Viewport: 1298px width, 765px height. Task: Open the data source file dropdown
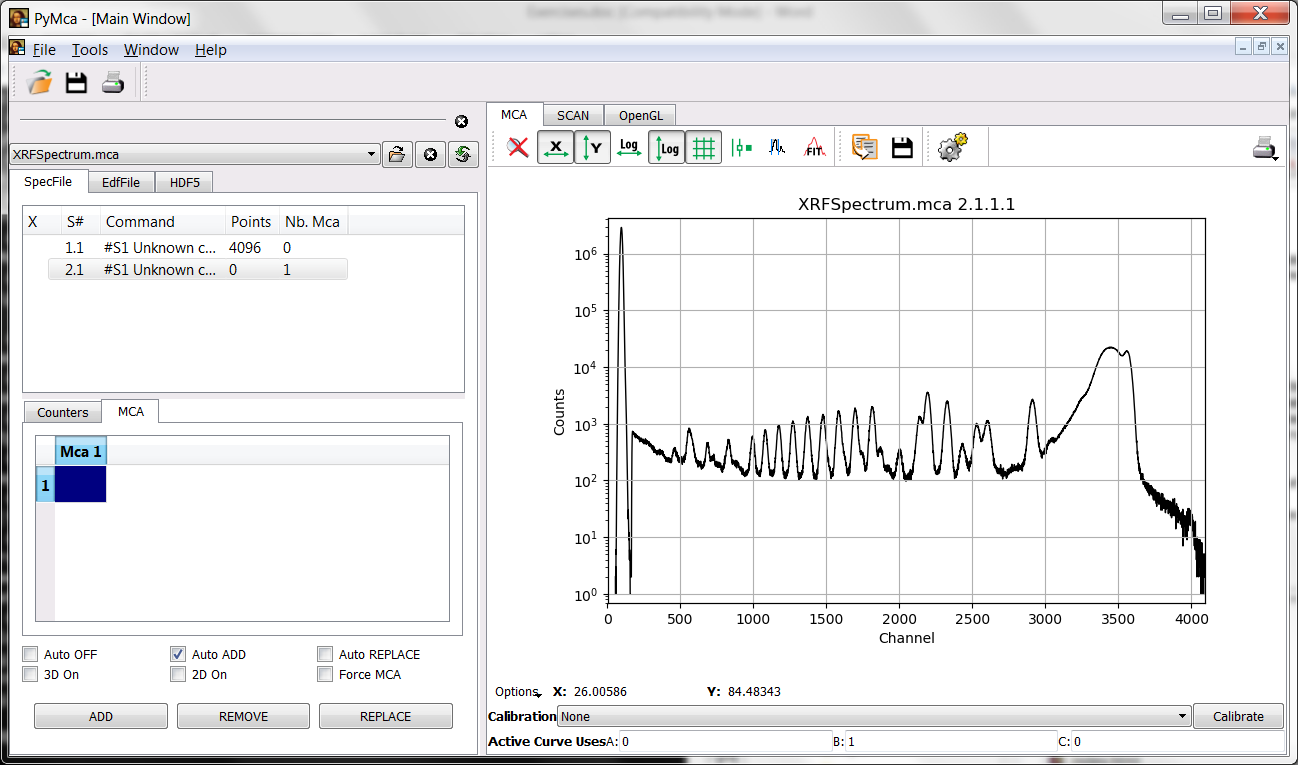372,154
